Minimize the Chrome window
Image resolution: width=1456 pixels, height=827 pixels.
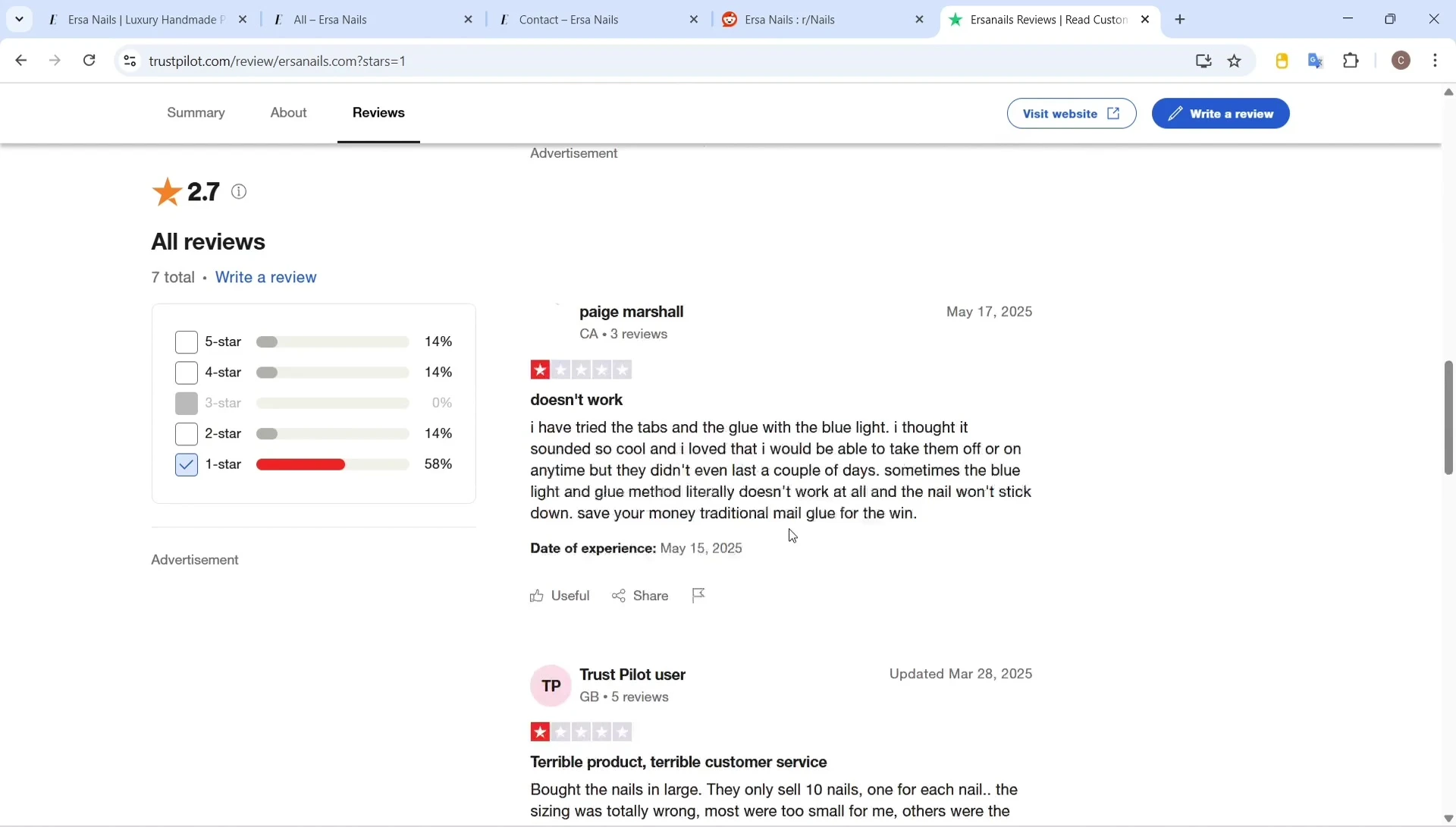[x=1348, y=19]
